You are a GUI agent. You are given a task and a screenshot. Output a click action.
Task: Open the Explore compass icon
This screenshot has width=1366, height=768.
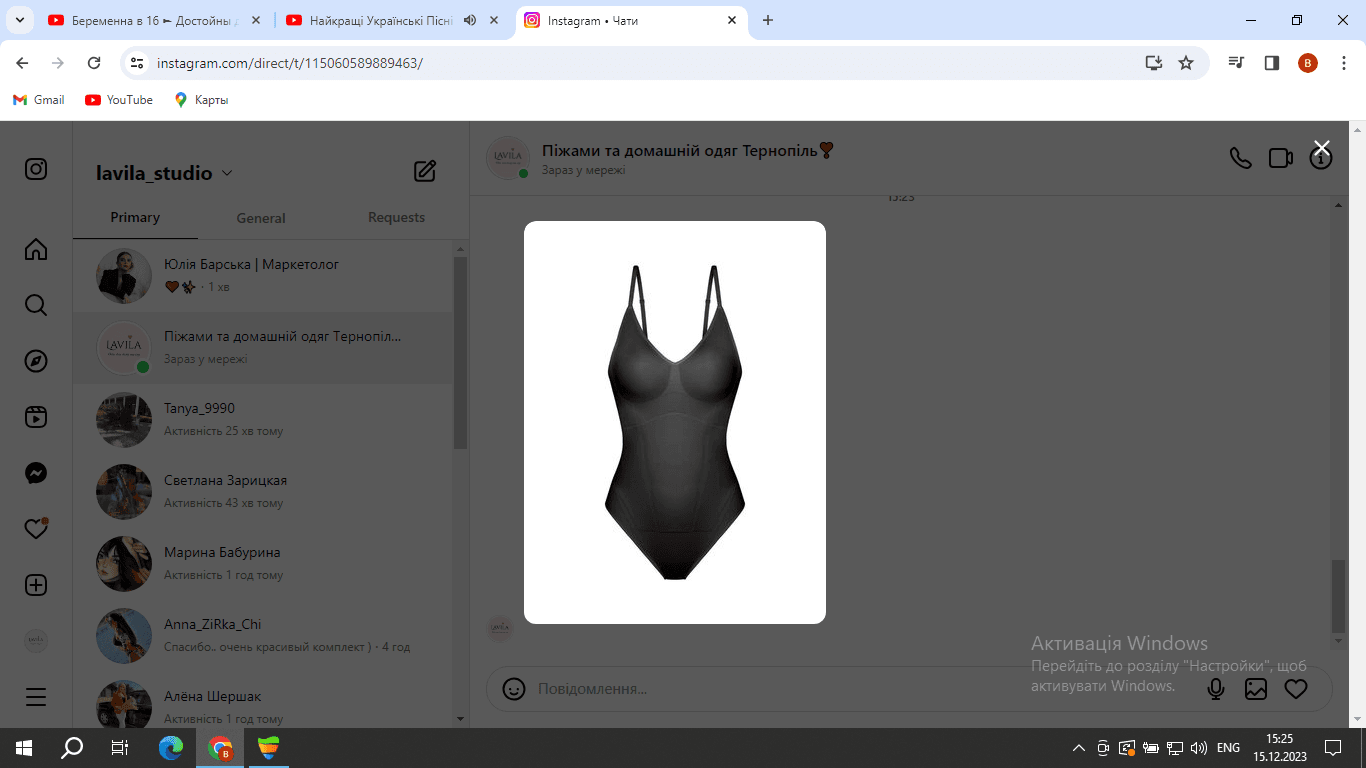(36, 361)
